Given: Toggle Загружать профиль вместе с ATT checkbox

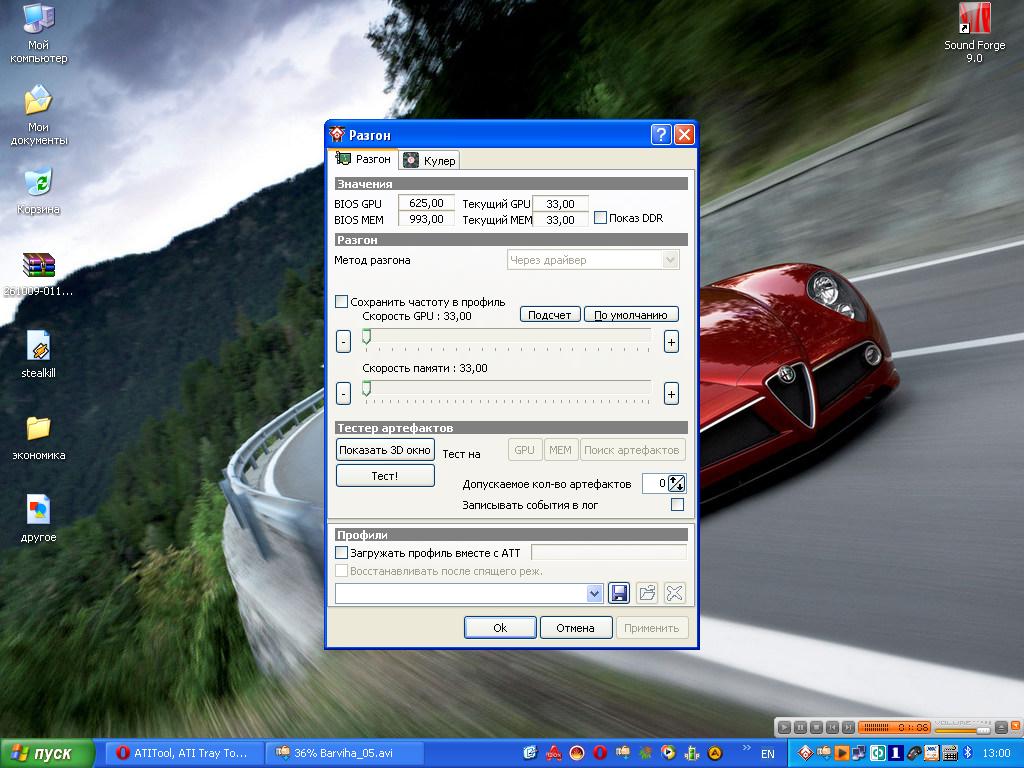Looking at the screenshot, I should point(341,552).
